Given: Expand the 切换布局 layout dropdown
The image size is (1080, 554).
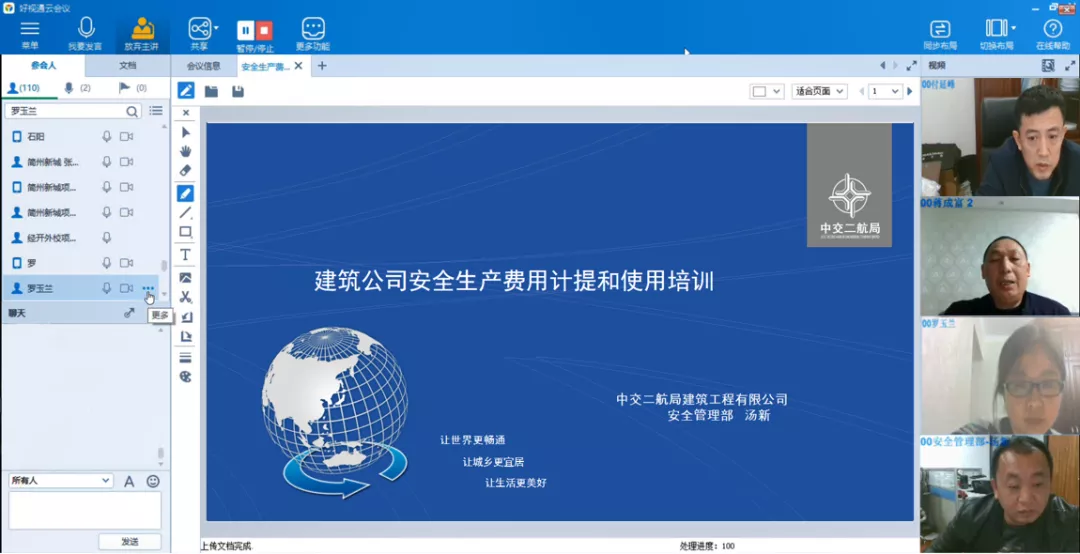Looking at the screenshot, I should click(1013, 28).
